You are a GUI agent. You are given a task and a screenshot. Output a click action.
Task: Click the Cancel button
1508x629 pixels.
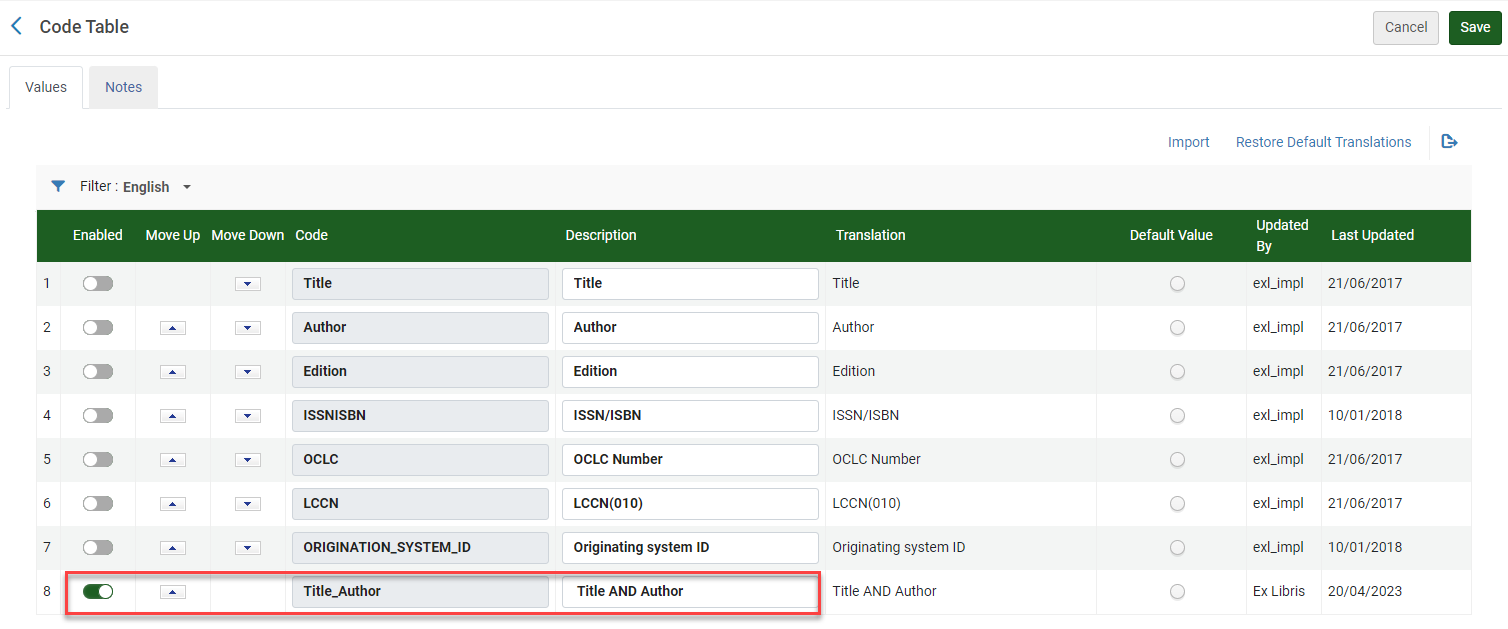pos(1406,28)
